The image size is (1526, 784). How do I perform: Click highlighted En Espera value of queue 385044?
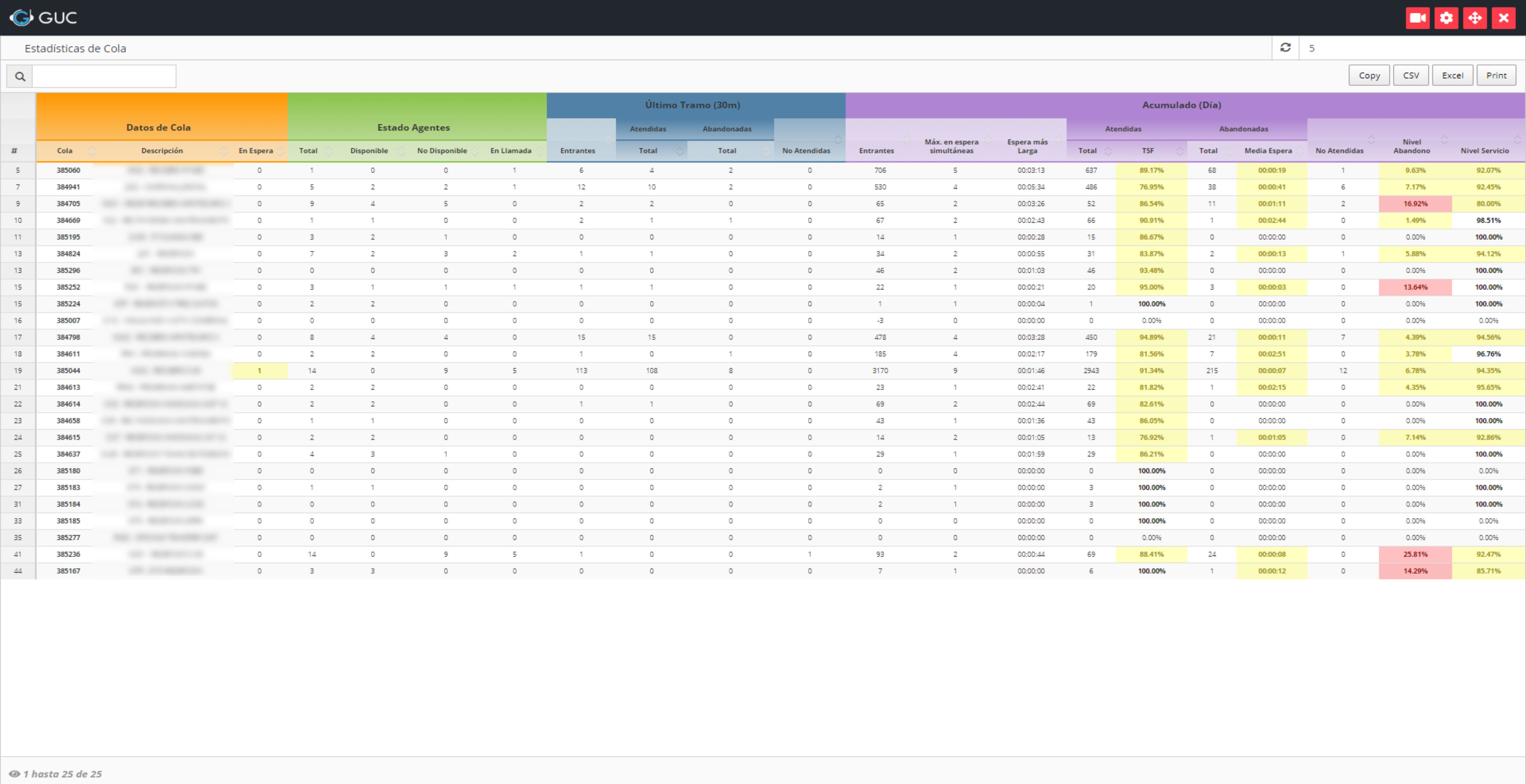(x=259, y=371)
